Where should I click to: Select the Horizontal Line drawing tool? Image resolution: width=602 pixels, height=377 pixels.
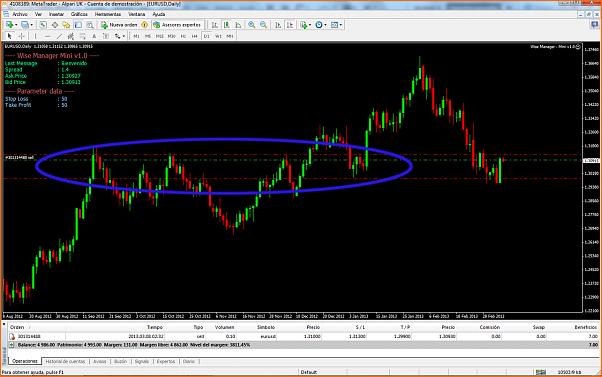pos(48,36)
